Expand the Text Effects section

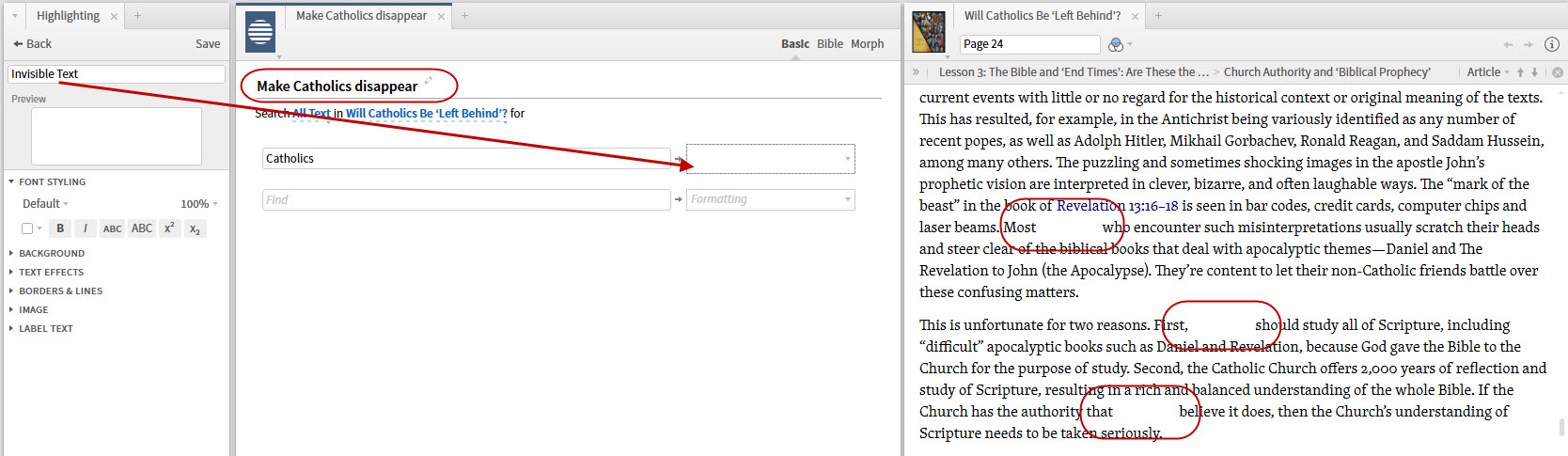(x=46, y=273)
